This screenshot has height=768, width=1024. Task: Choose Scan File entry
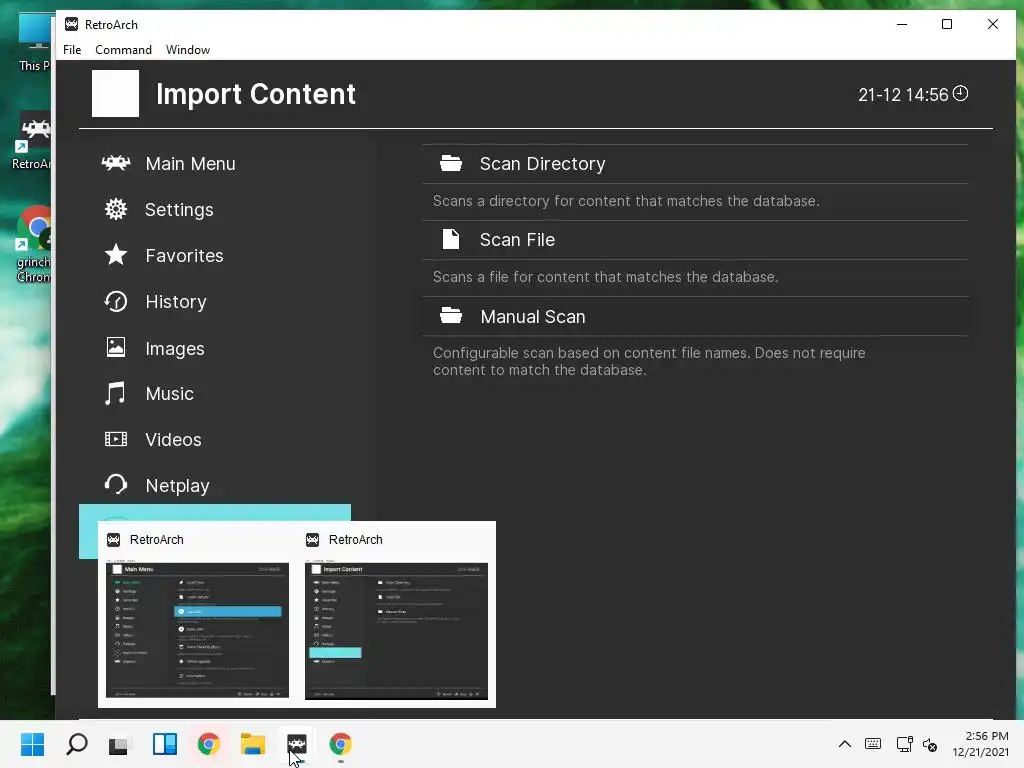(x=695, y=240)
